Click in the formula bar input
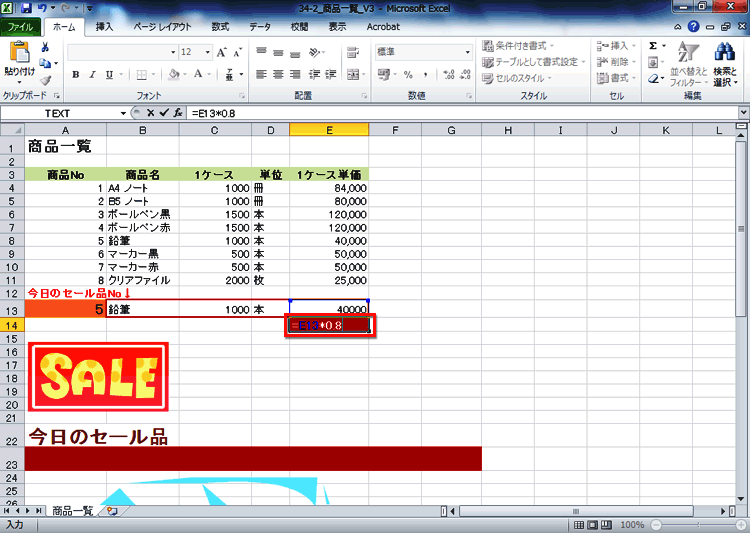The width and height of the screenshot is (750, 533). tap(462, 113)
